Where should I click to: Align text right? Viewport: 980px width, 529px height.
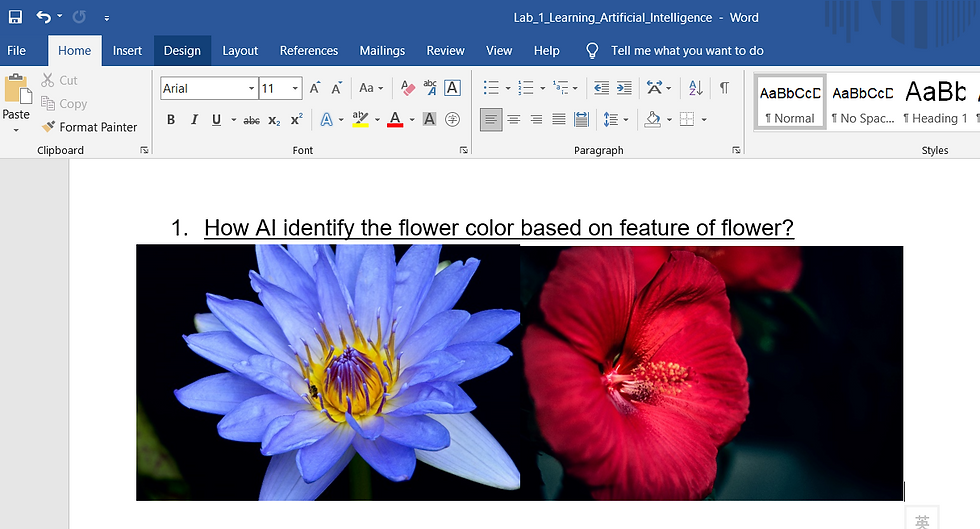tap(536, 119)
